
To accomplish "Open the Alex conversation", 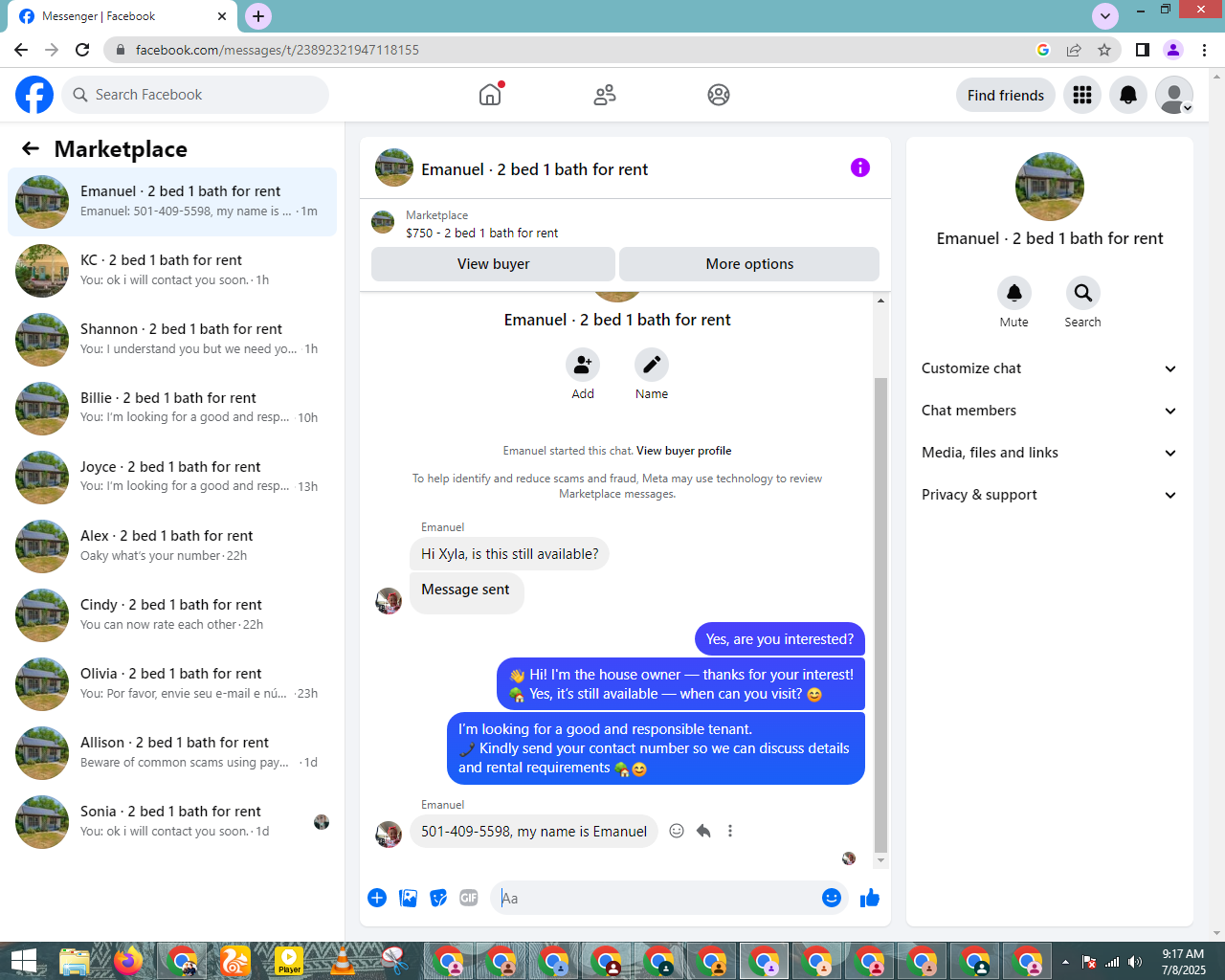I will (172, 546).
